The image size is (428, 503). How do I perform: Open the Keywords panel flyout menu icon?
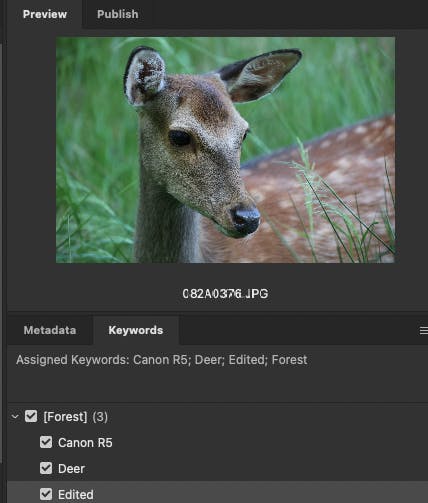pos(424,330)
